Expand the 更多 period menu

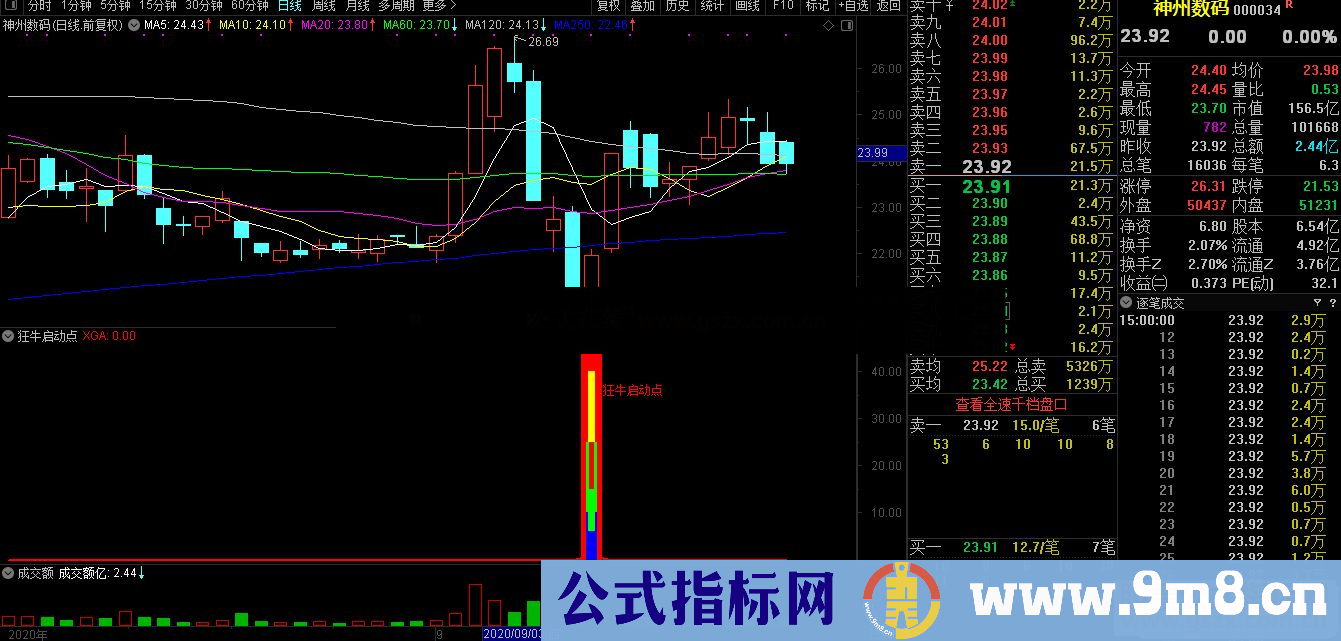(436, 5)
